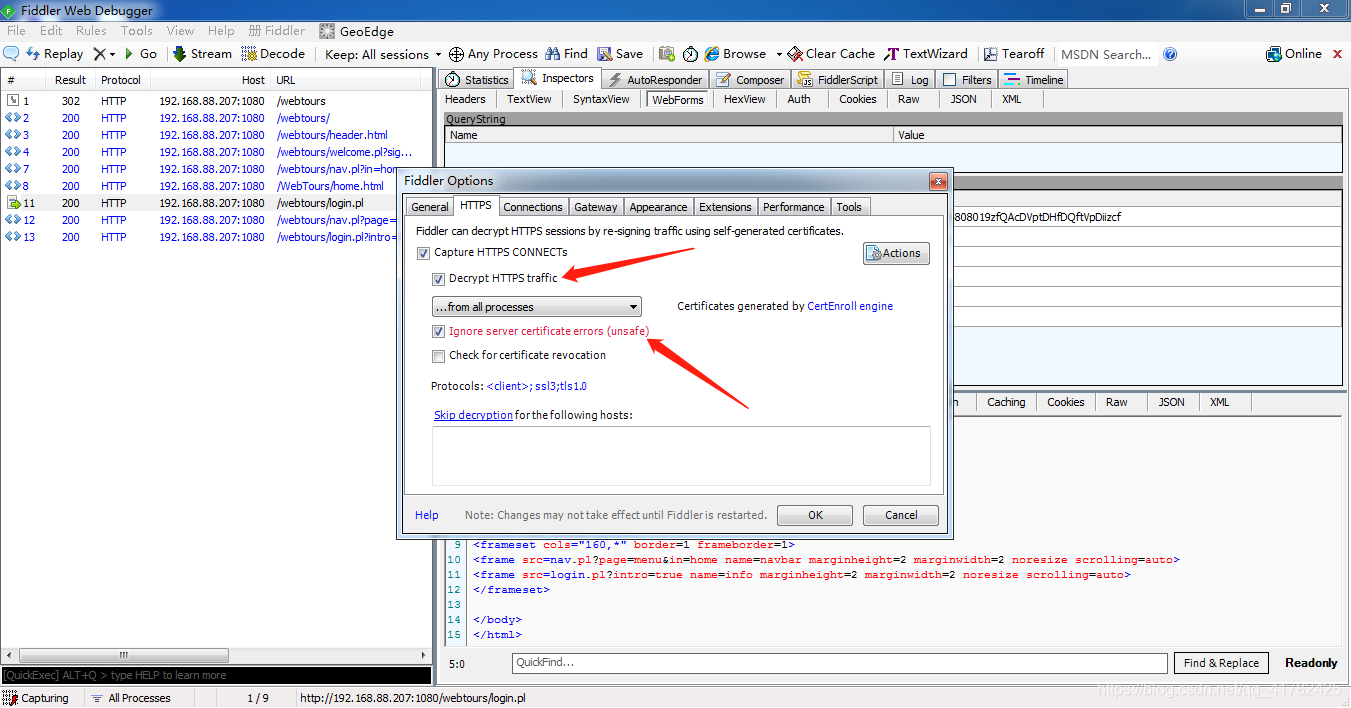The height and width of the screenshot is (708, 1351).
Task: Click the Replay toolbar button
Action: [54, 54]
